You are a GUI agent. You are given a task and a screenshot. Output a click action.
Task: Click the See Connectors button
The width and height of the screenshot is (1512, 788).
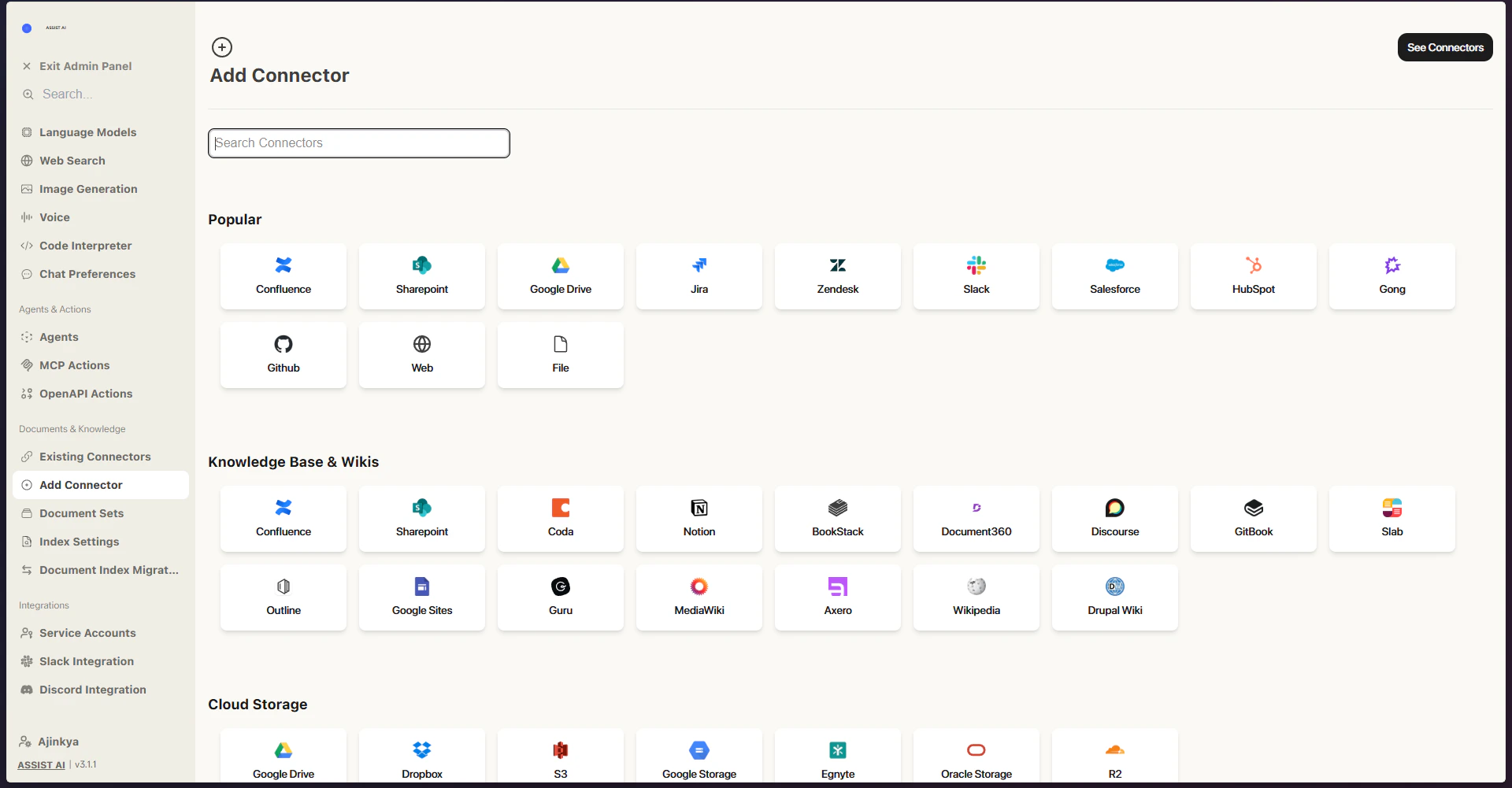[x=1445, y=47]
